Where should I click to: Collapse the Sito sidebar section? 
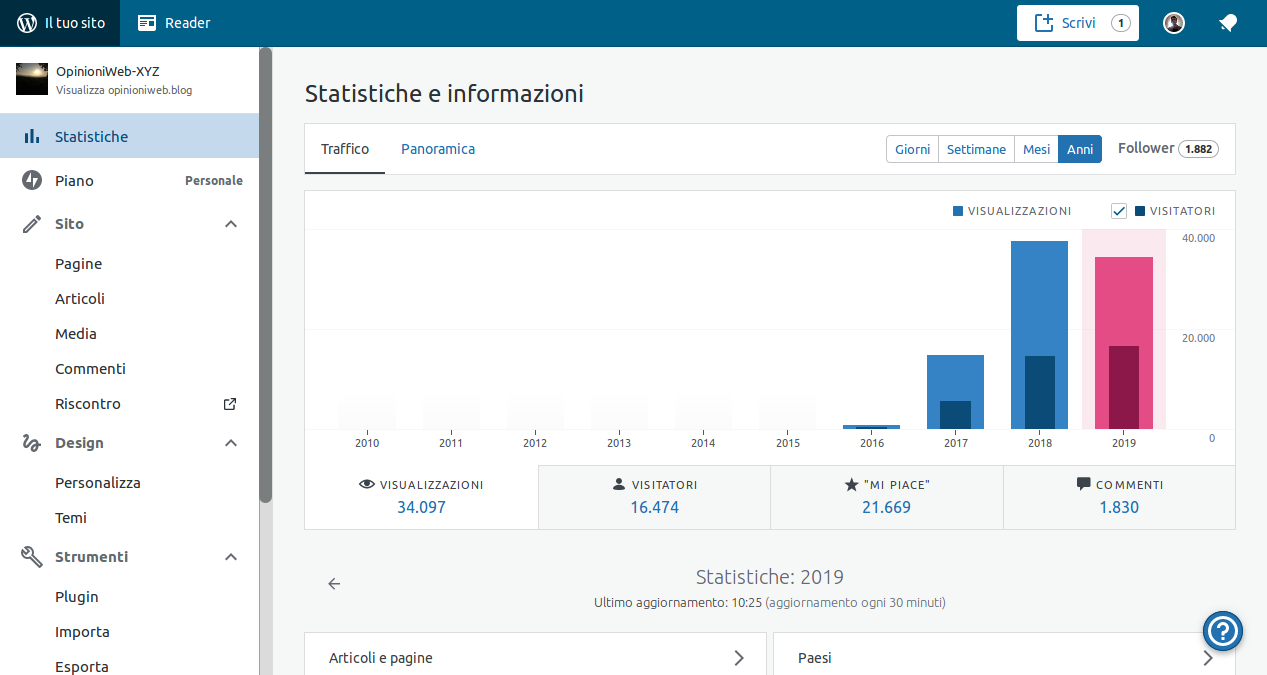(x=231, y=224)
